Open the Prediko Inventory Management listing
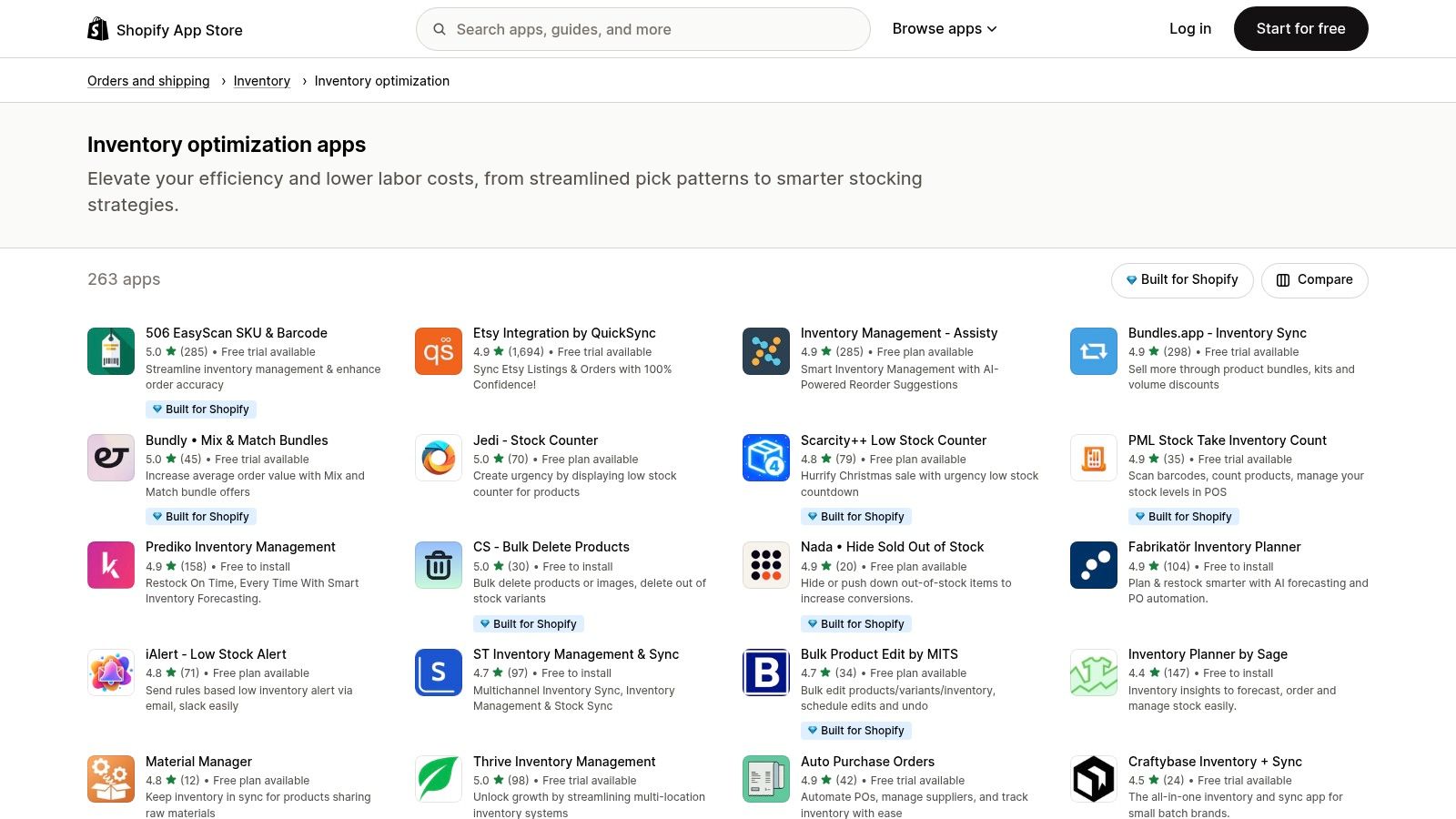 240,546
